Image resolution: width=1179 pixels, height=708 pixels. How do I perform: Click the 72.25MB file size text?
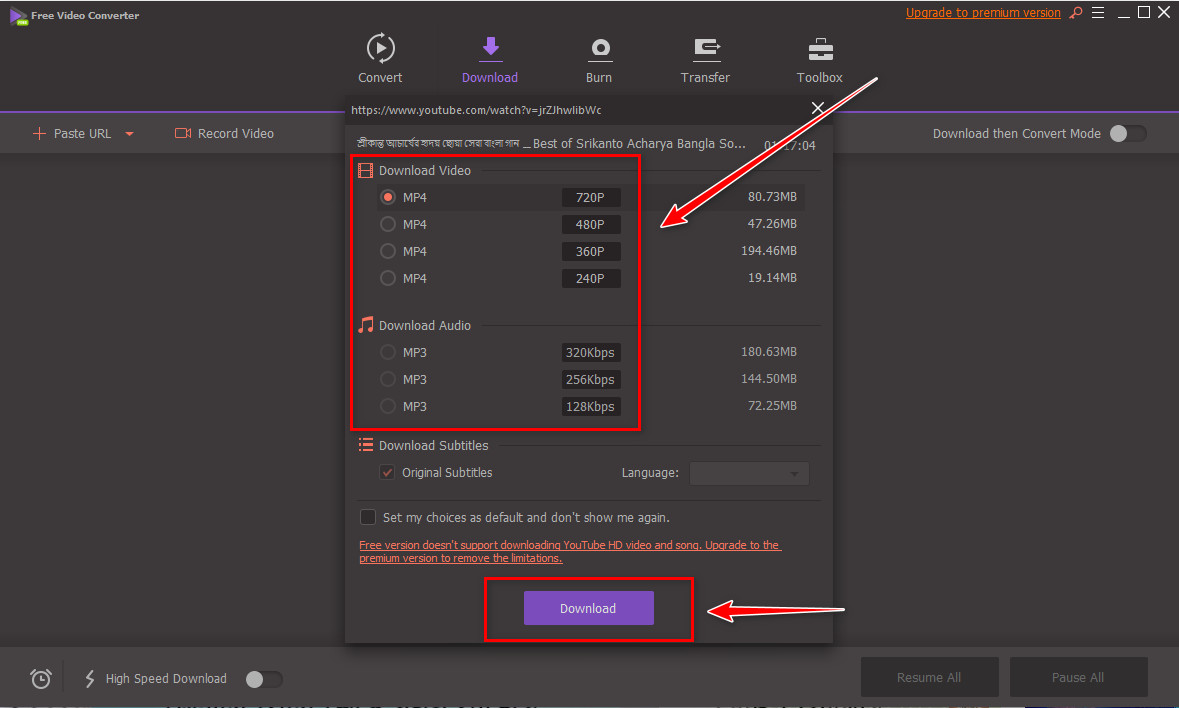click(772, 406)
